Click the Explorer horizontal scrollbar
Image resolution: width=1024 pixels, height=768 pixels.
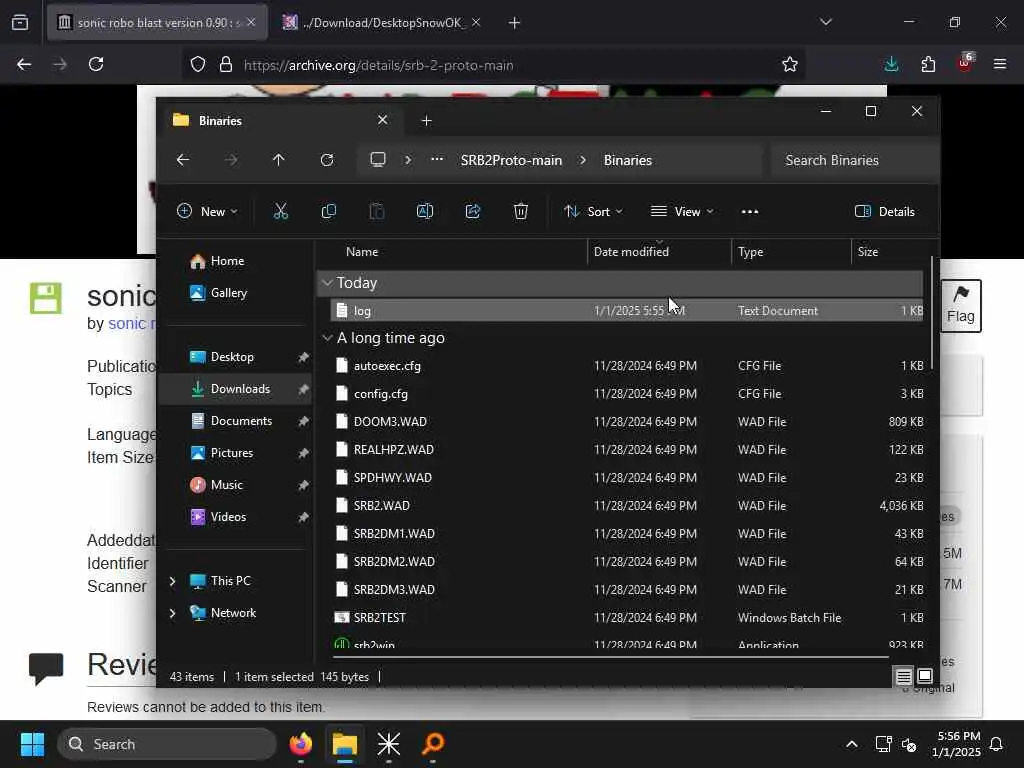click(611, 656)
